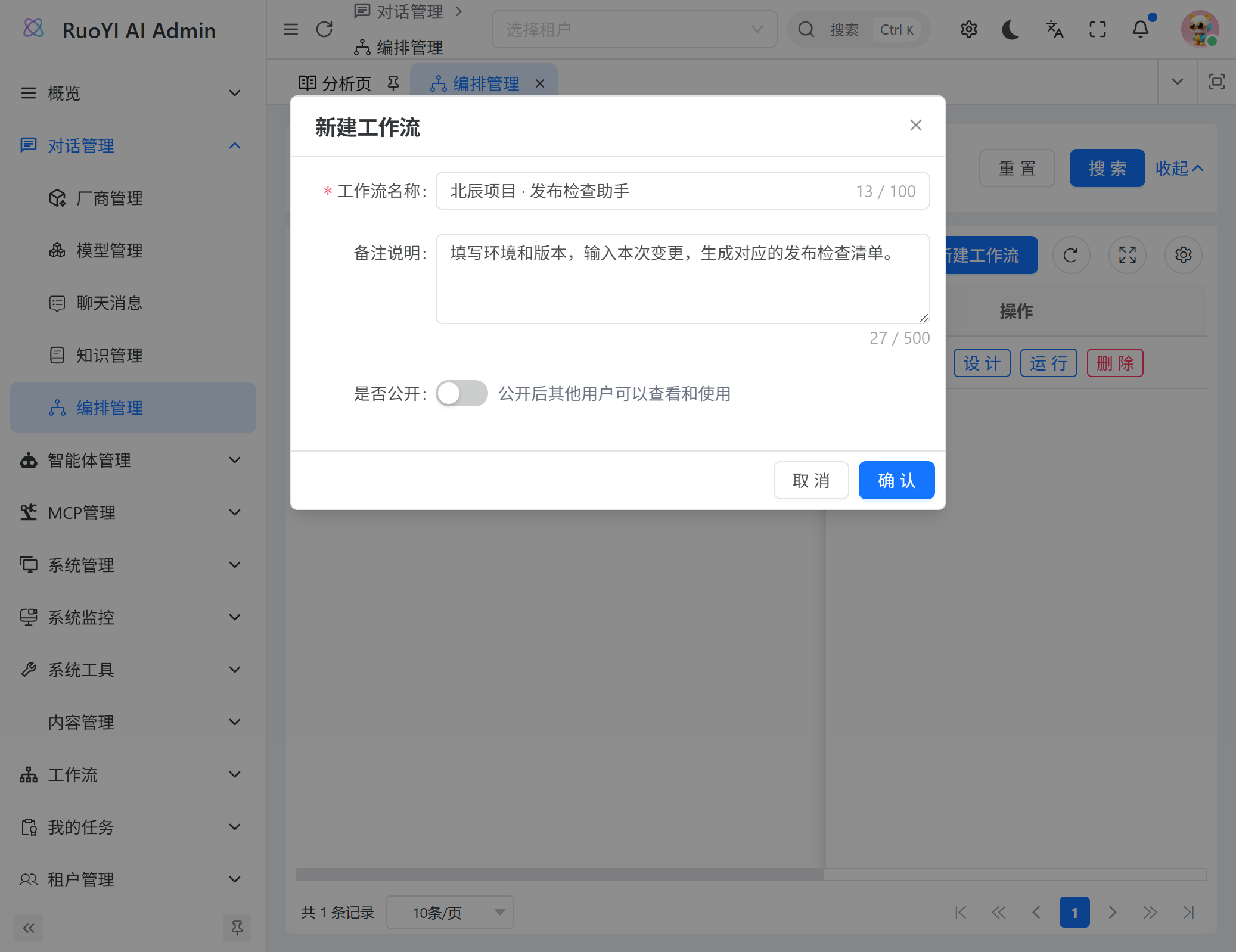Open the 选择租户 dropdown

pos(634,29)
